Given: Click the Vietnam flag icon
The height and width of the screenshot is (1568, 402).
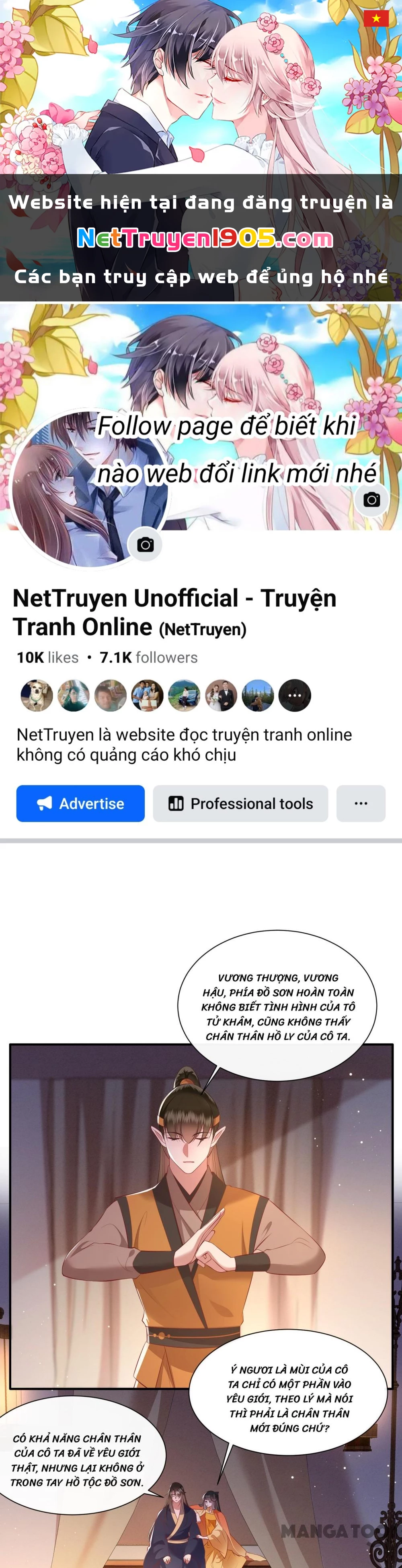Looking at the screenshot, I should point(376,18).
